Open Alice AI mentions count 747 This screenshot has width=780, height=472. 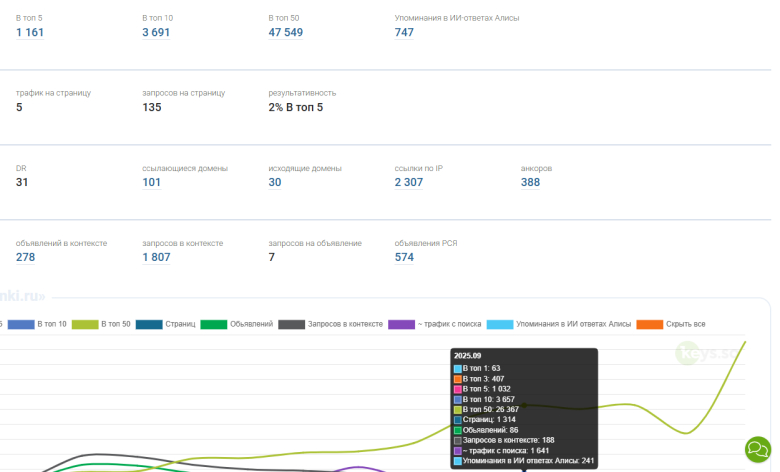[x=404, y=33]
